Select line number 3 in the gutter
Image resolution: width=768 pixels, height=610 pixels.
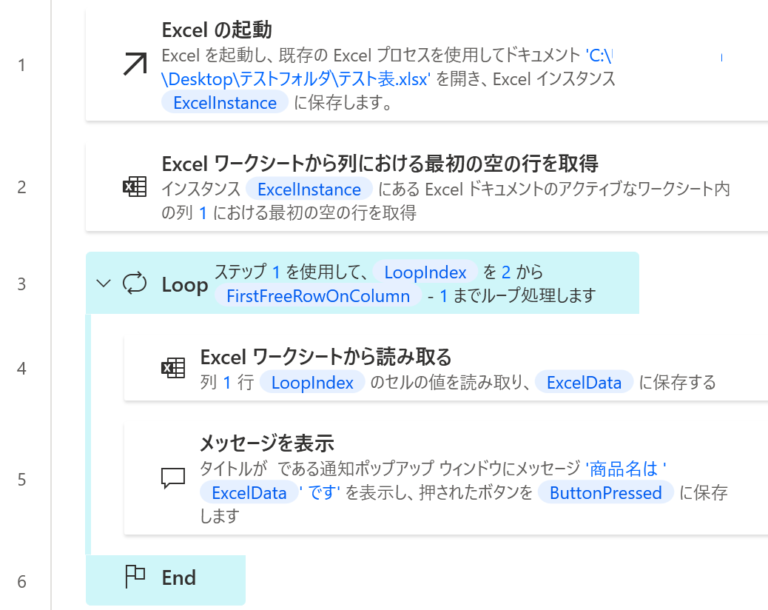(22, 283)
